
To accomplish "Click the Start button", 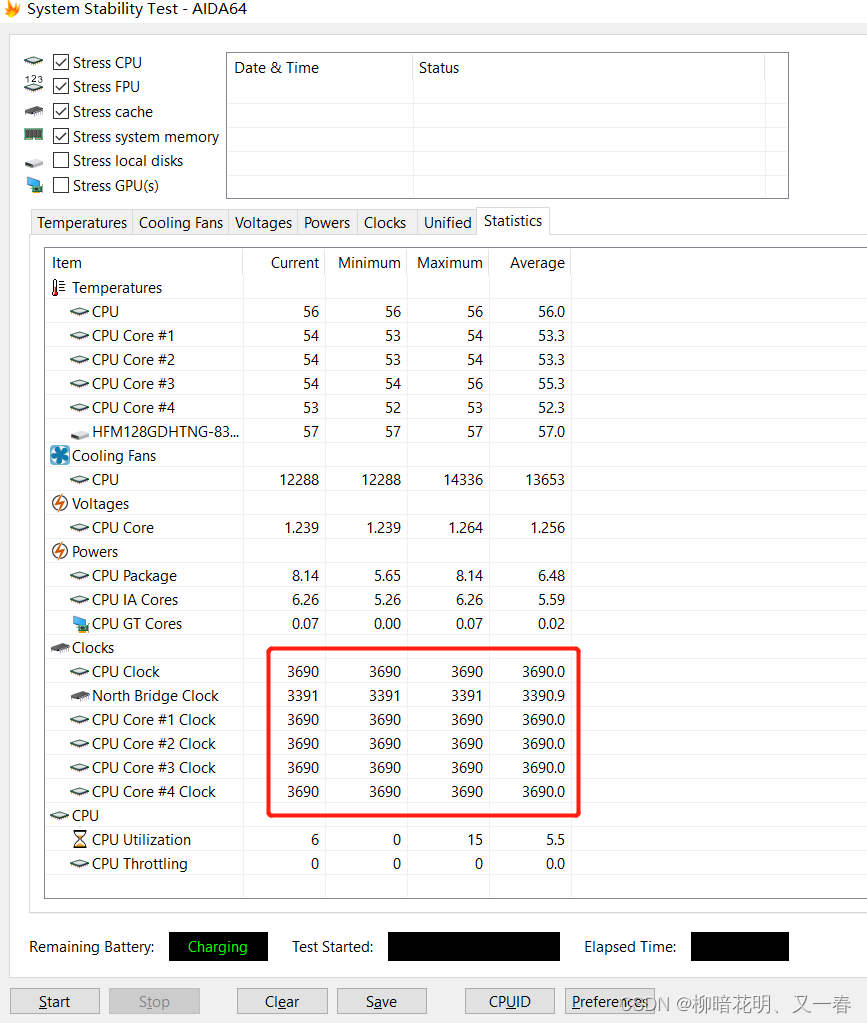I will (x=55, y=1001).
